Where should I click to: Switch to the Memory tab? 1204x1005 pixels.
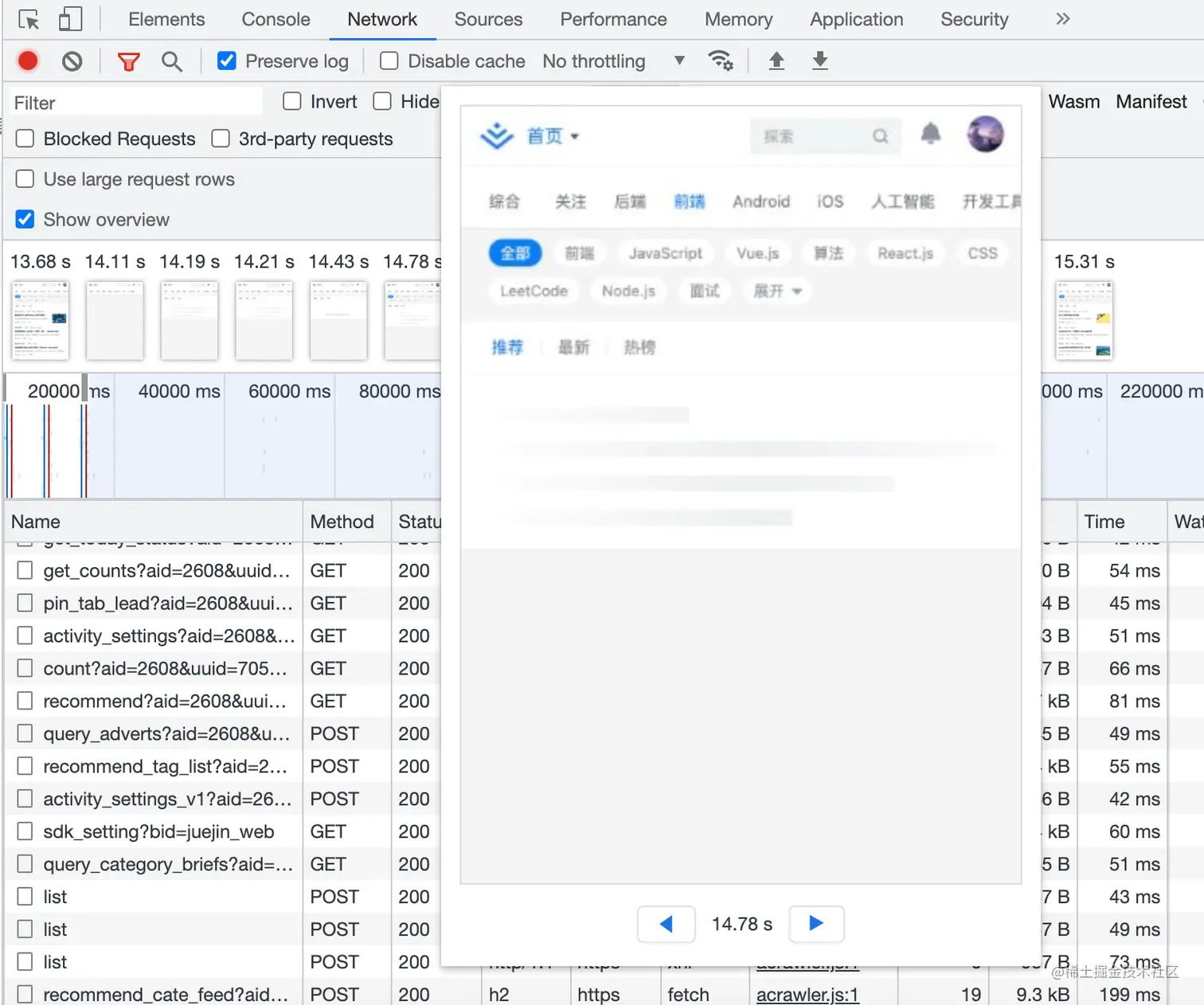click(738, 19)
